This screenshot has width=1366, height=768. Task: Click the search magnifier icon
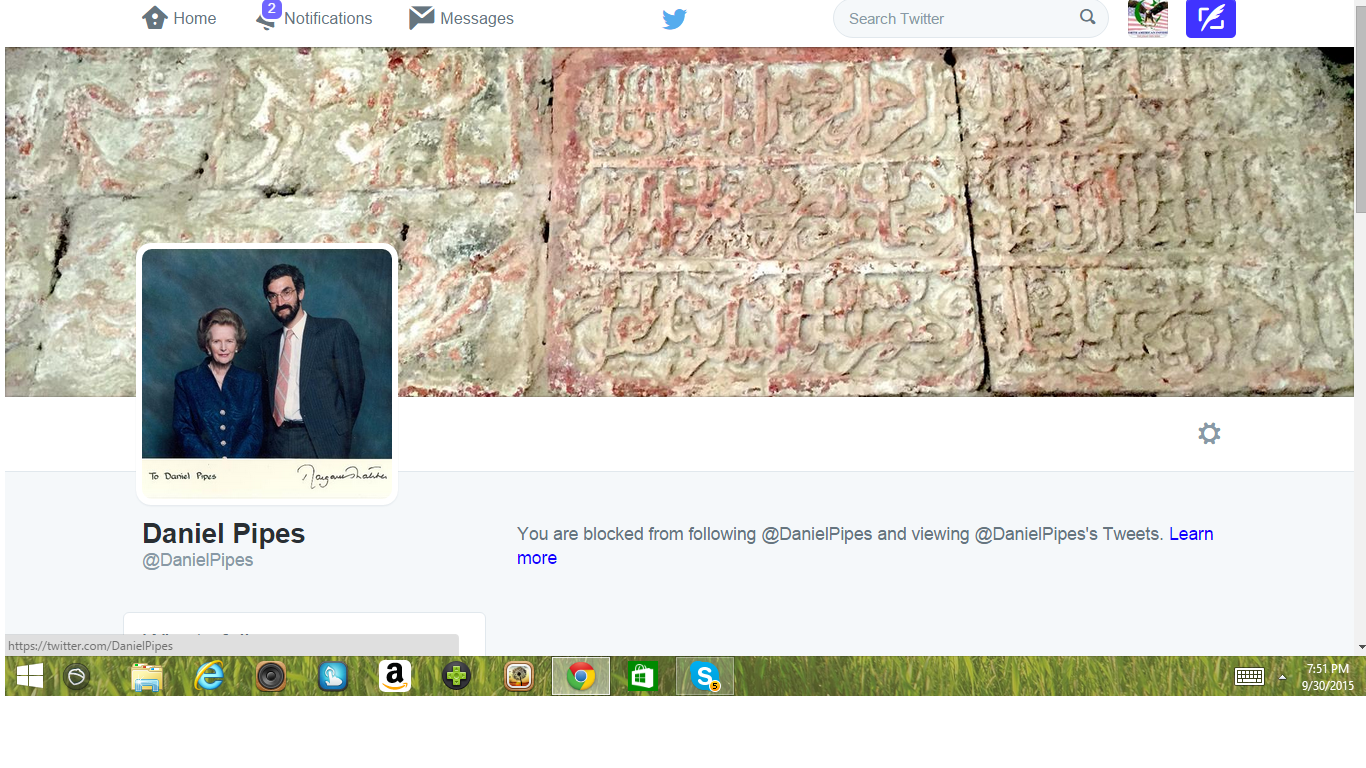point(1087,17)
